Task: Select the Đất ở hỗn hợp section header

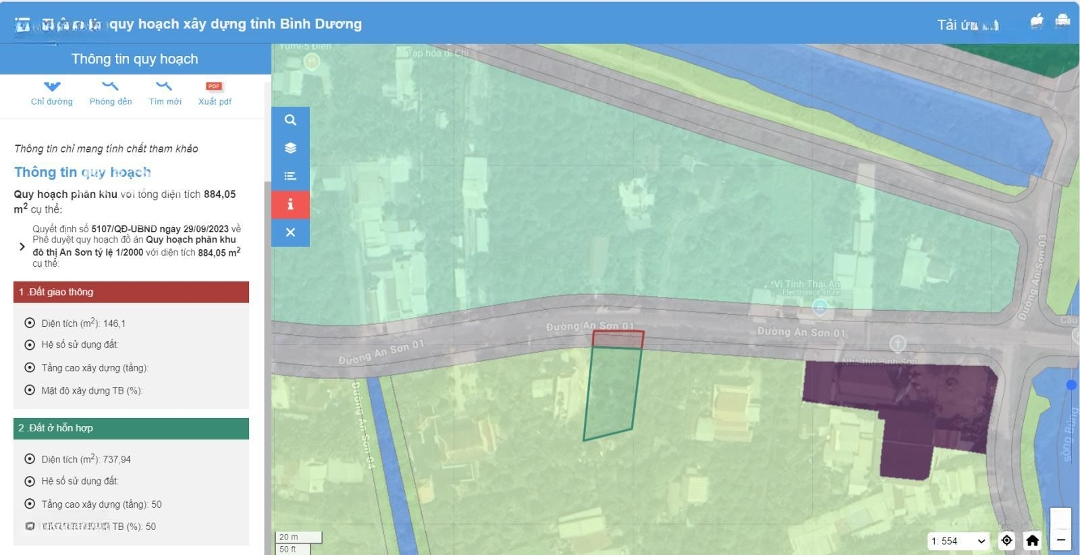Action: [x=131, y=428]
